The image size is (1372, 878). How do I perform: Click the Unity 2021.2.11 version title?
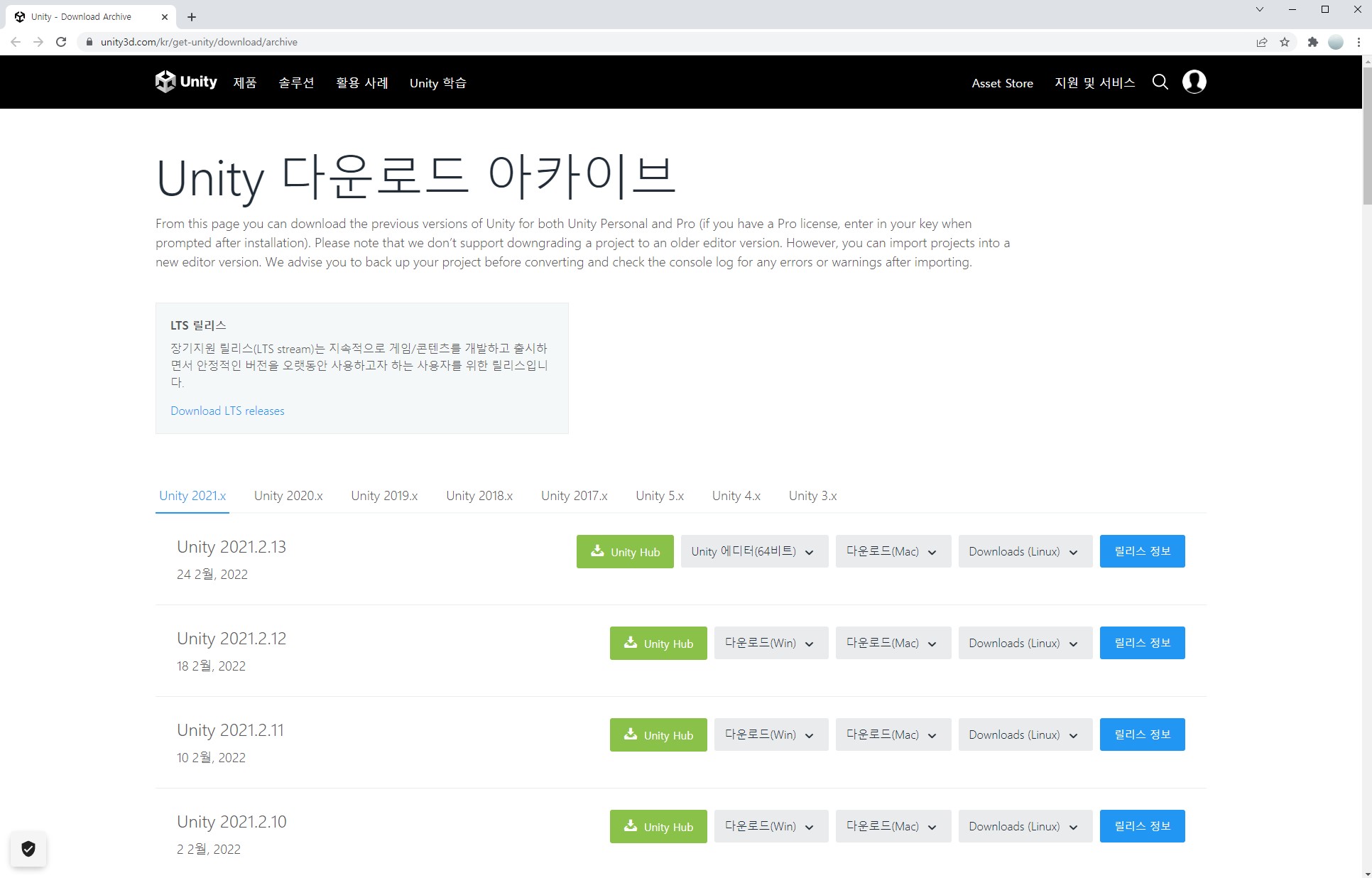(230, 730)
